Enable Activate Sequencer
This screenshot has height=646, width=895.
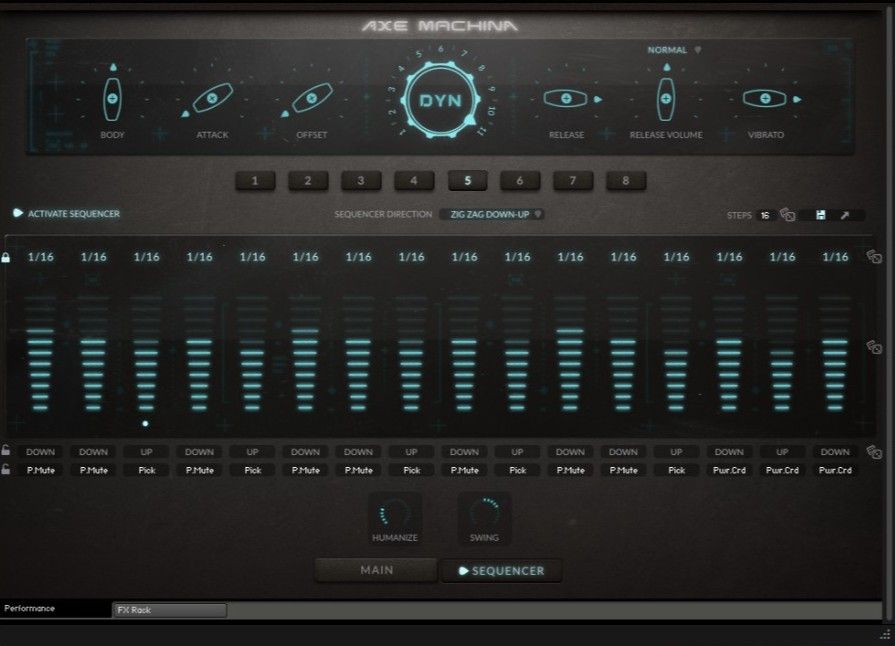pyautogui.click(x=18, y=213)
